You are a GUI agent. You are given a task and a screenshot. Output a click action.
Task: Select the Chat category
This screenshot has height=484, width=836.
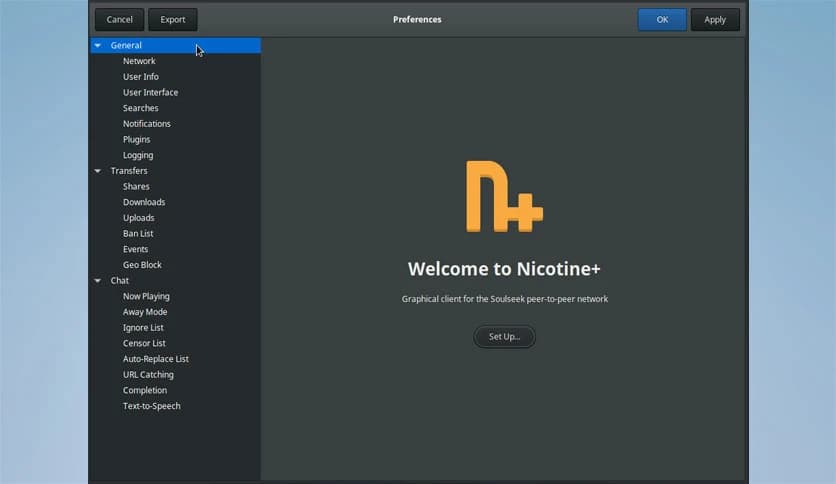[x=175, y=280]
